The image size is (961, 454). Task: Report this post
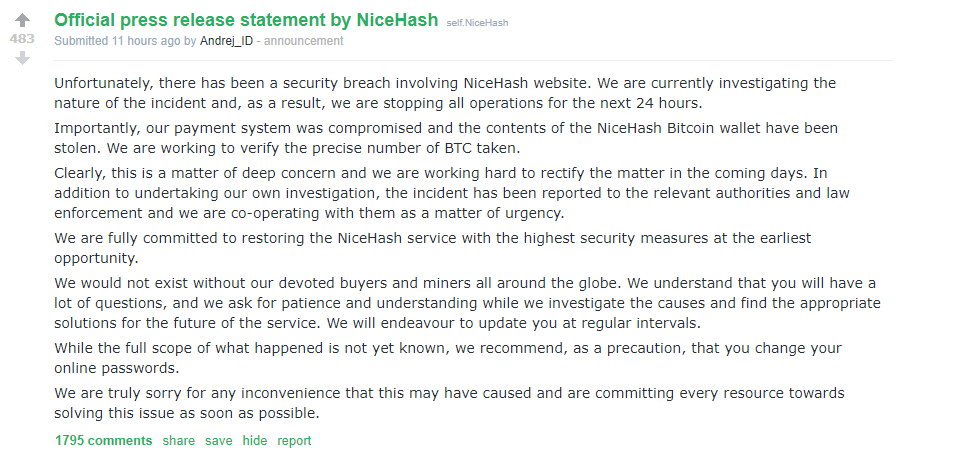pos(294,440)
